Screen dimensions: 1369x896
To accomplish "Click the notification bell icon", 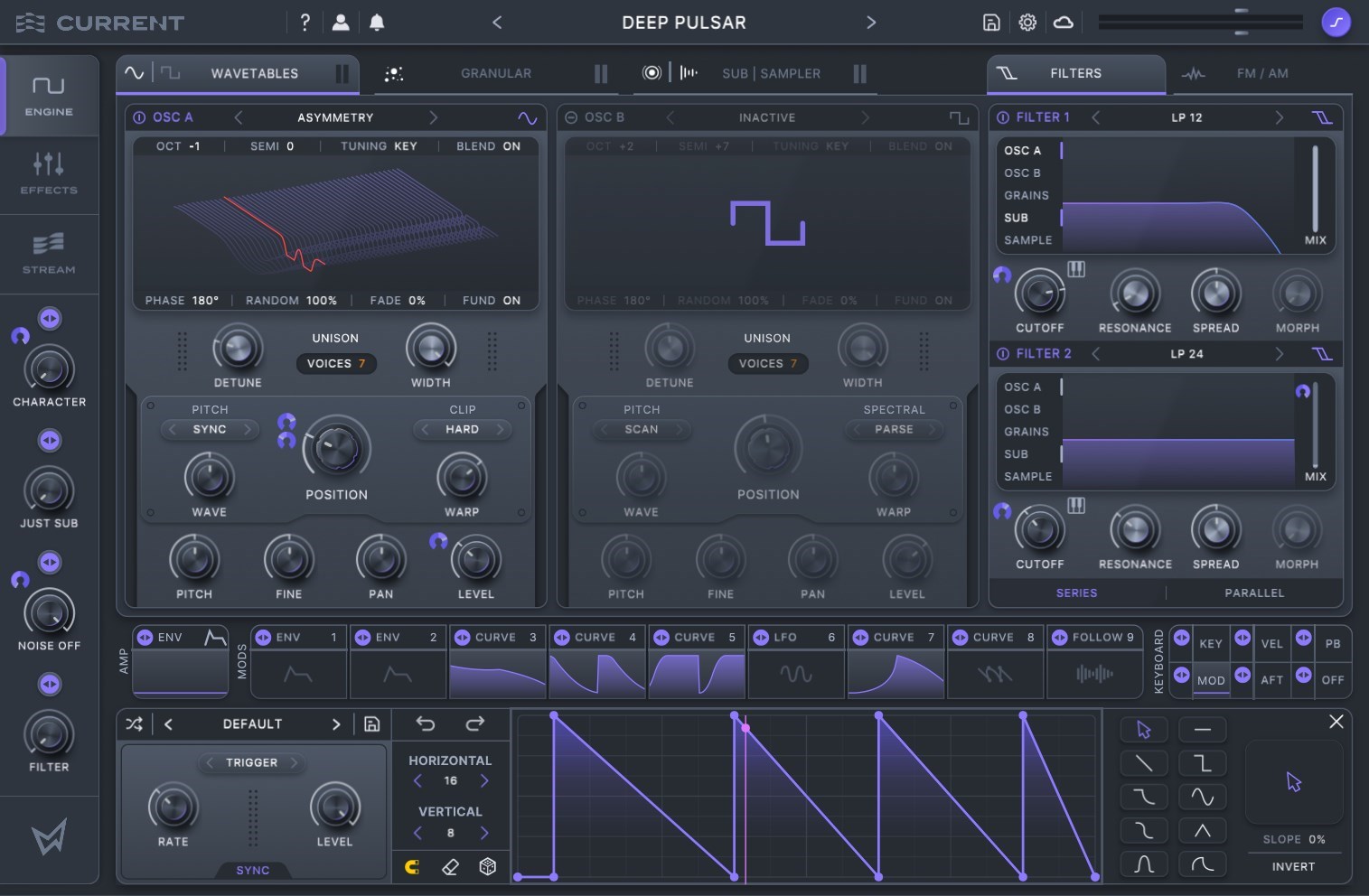I will coord(377,23).
